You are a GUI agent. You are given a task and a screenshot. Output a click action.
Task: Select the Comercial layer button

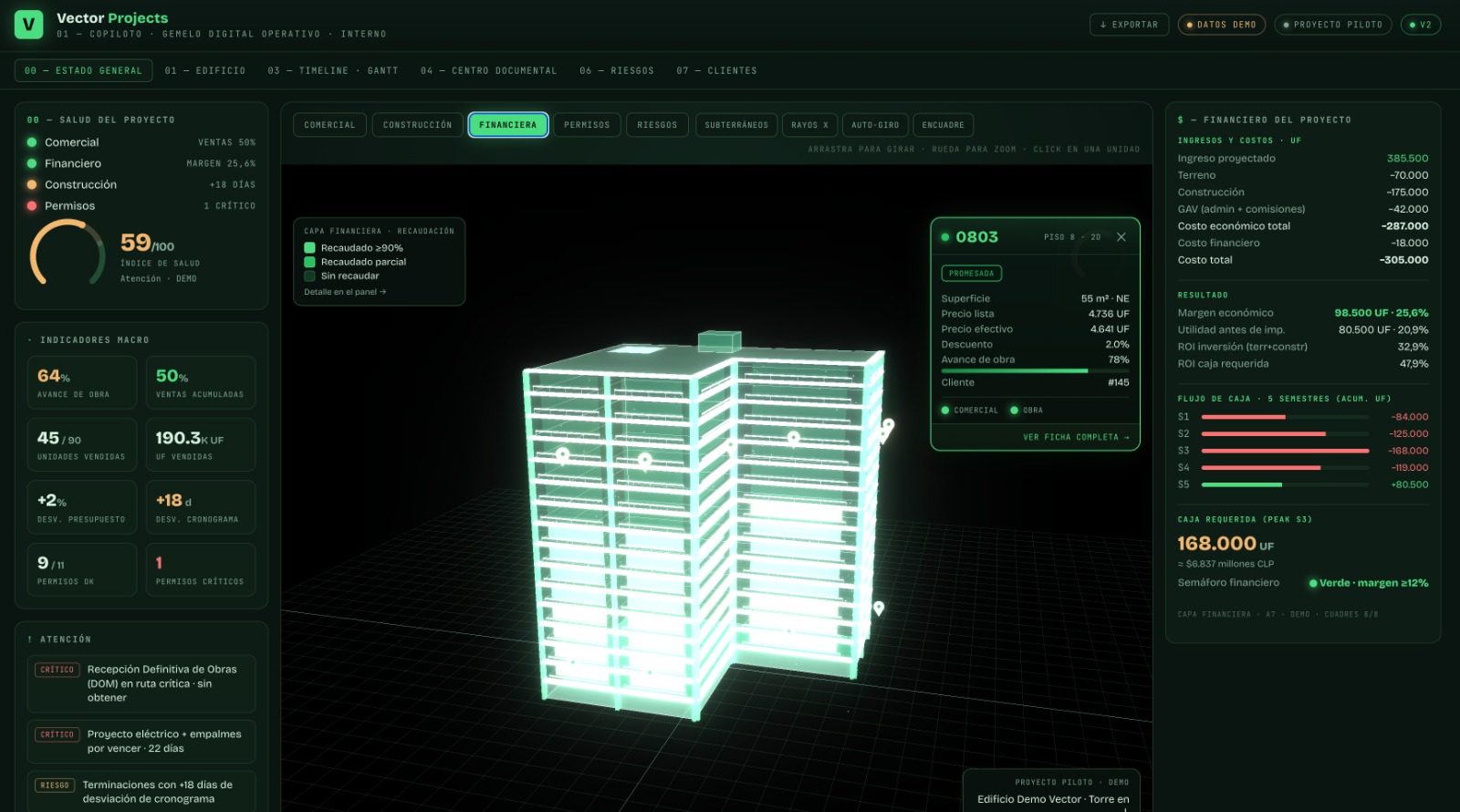(329, 125)
